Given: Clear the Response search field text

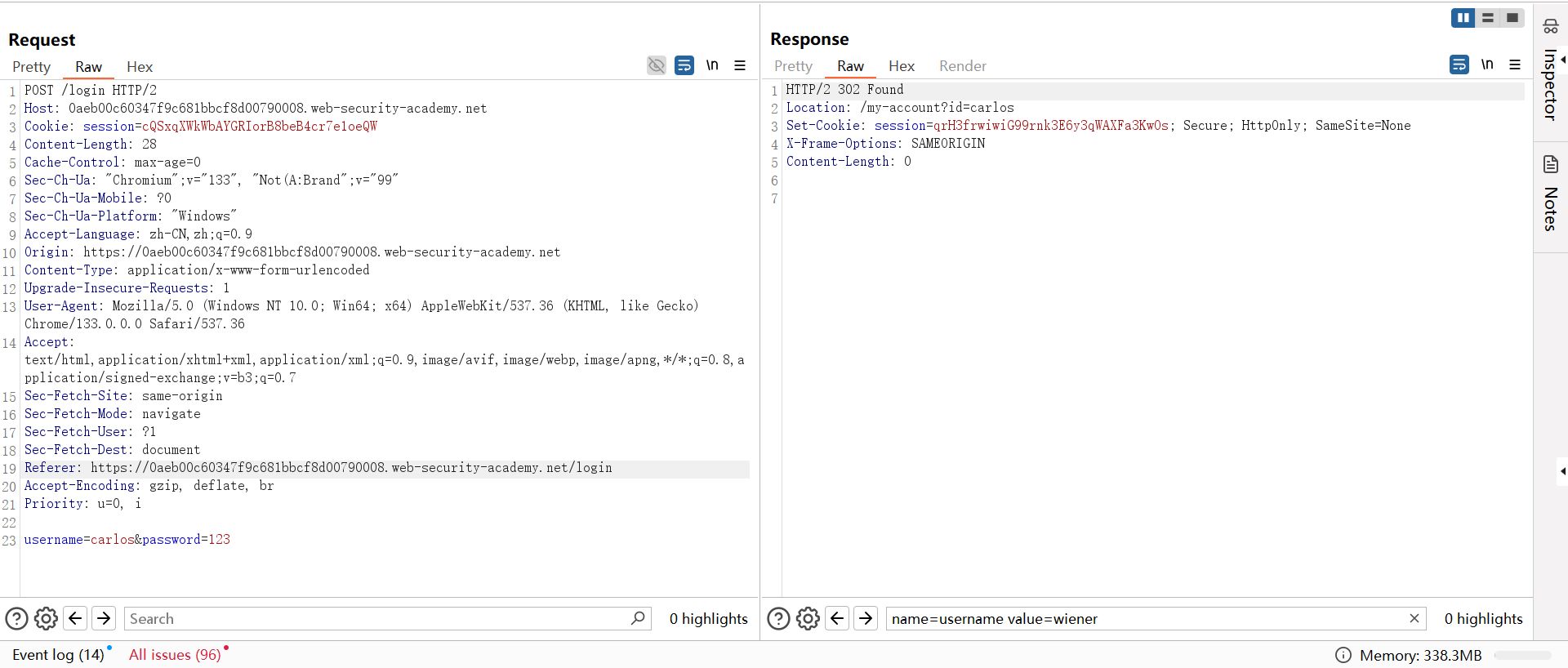Looking at the screenshot, I should tap(1414, 619).
